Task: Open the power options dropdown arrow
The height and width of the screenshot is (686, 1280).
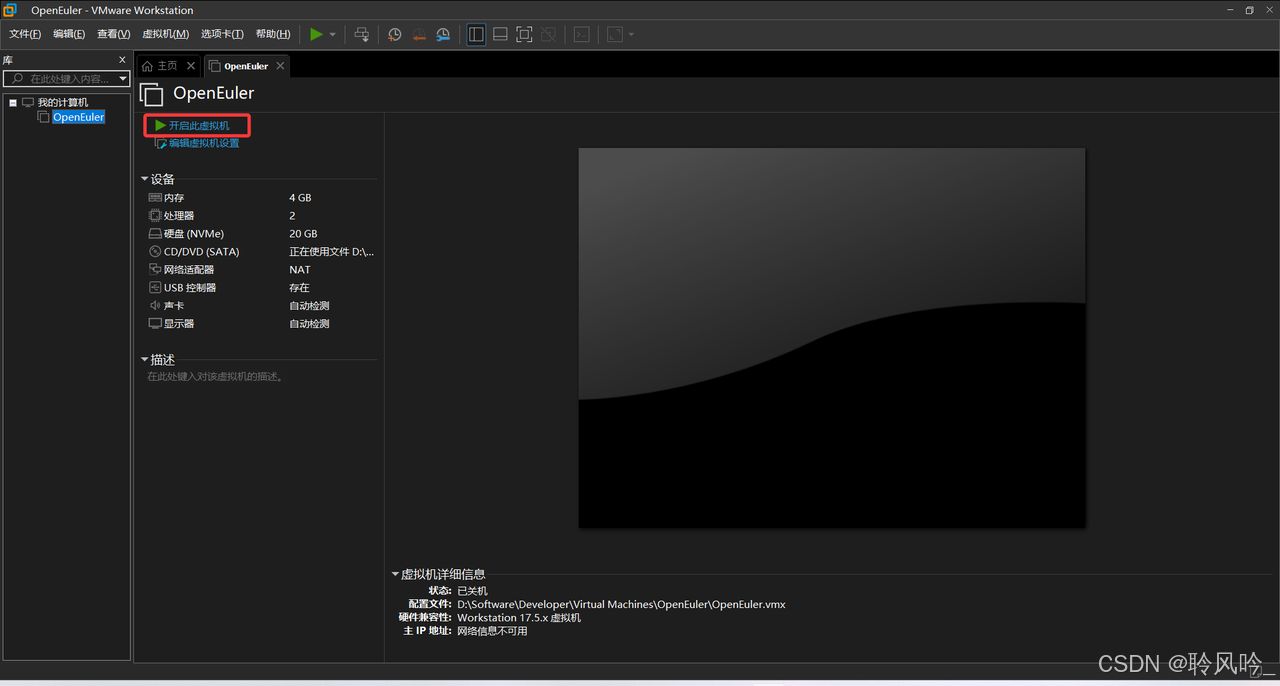Action: (333, 35)
